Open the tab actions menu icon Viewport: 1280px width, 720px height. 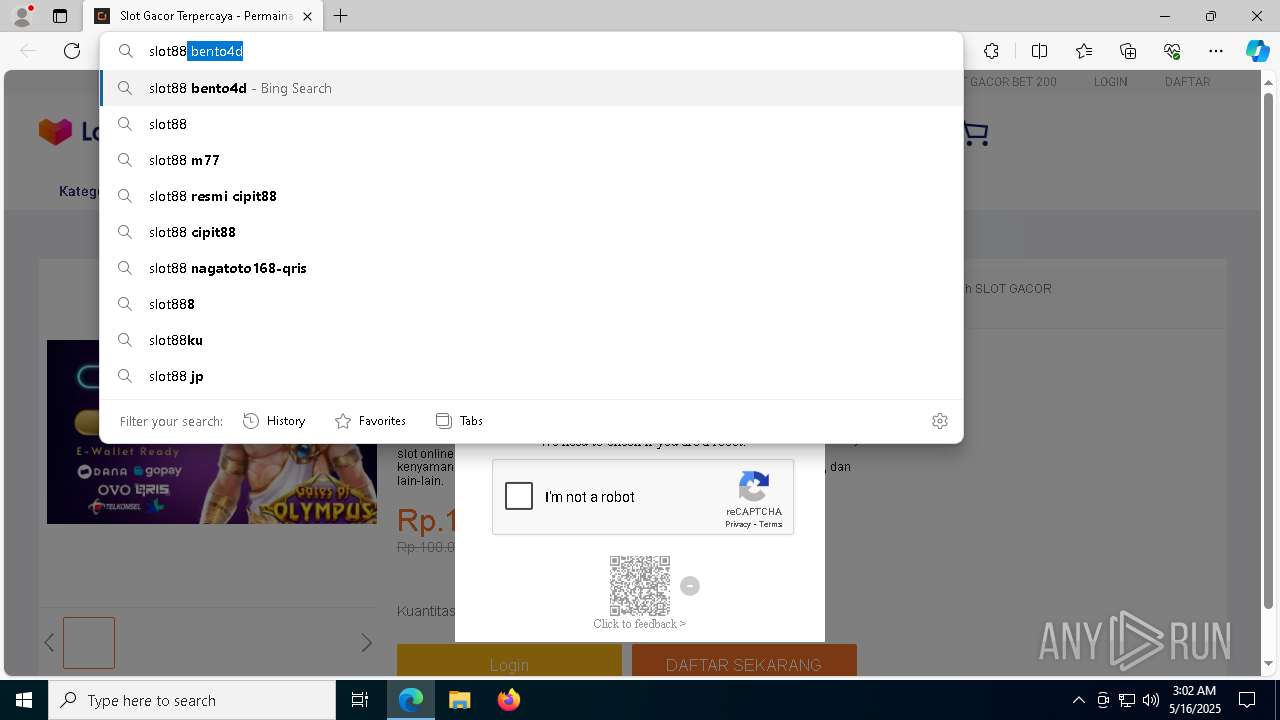click(x=60, y=16)
